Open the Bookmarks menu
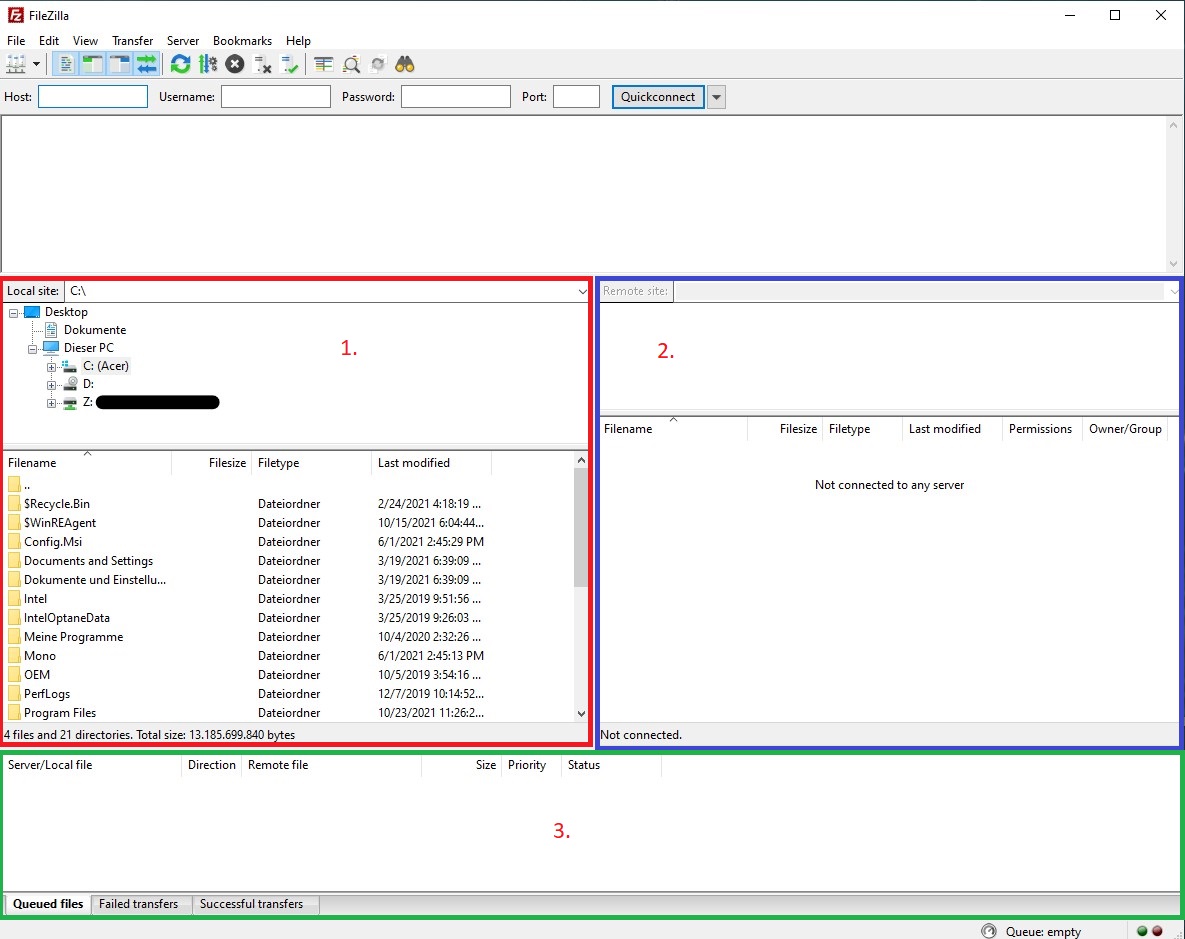Image resolution: width=1185 pixels, height=939 pixels. pos(242,41)
